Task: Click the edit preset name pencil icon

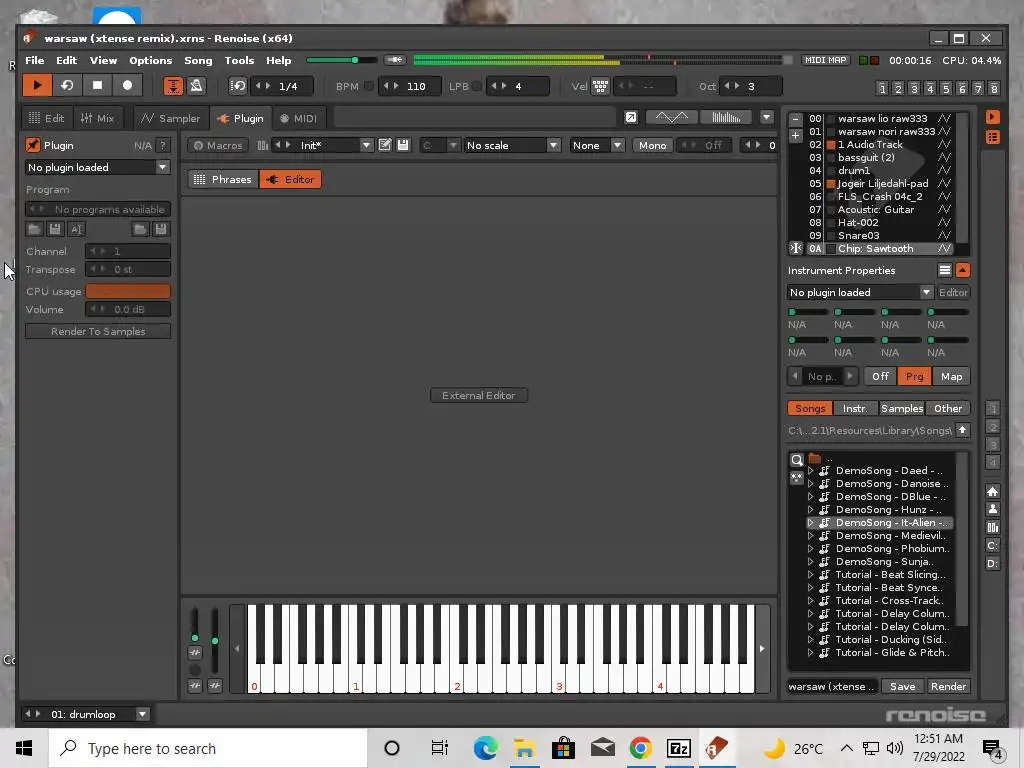Action: (x=385, y=145)
